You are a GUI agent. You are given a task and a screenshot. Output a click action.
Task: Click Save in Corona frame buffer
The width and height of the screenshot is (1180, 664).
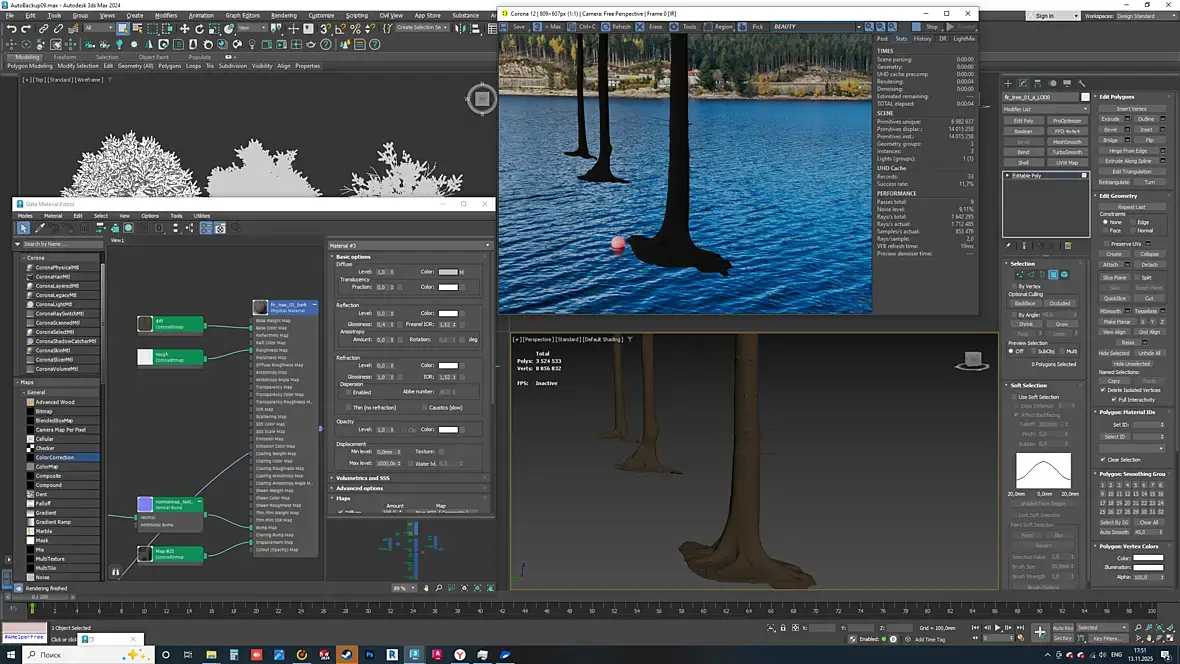tap(516, 27)
